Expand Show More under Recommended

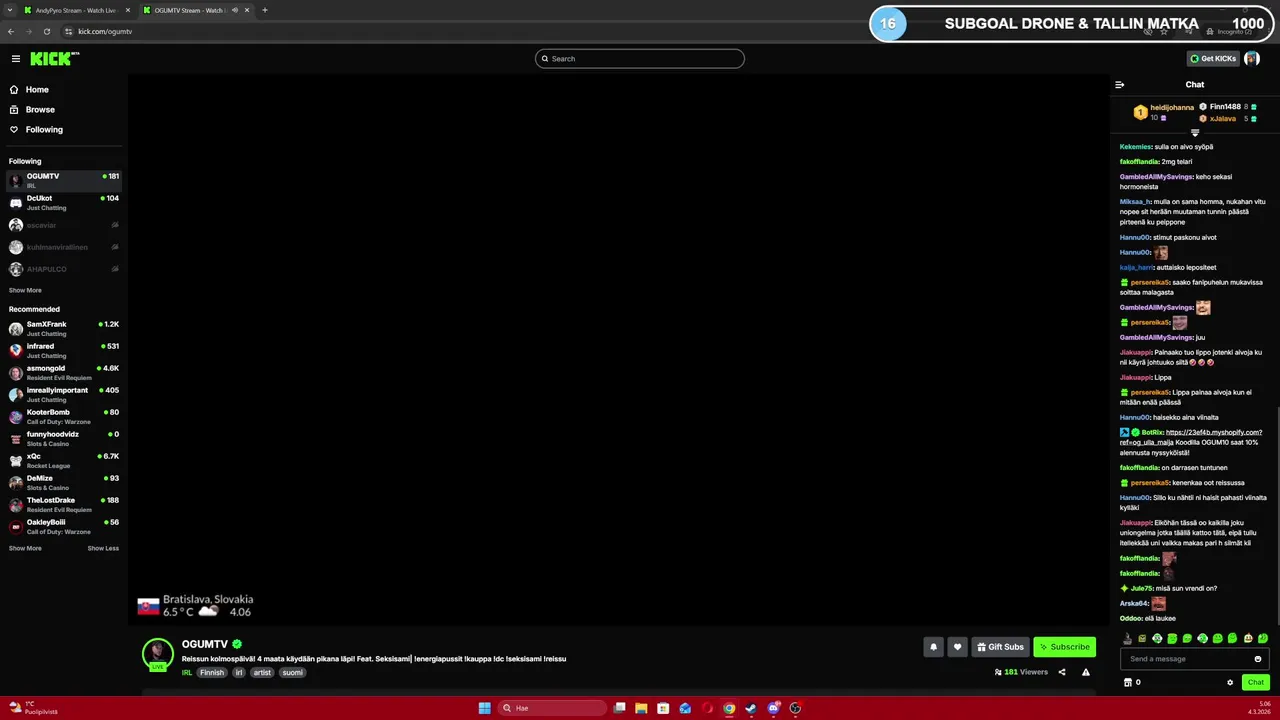pyautogui.click(x=25, y=548)
